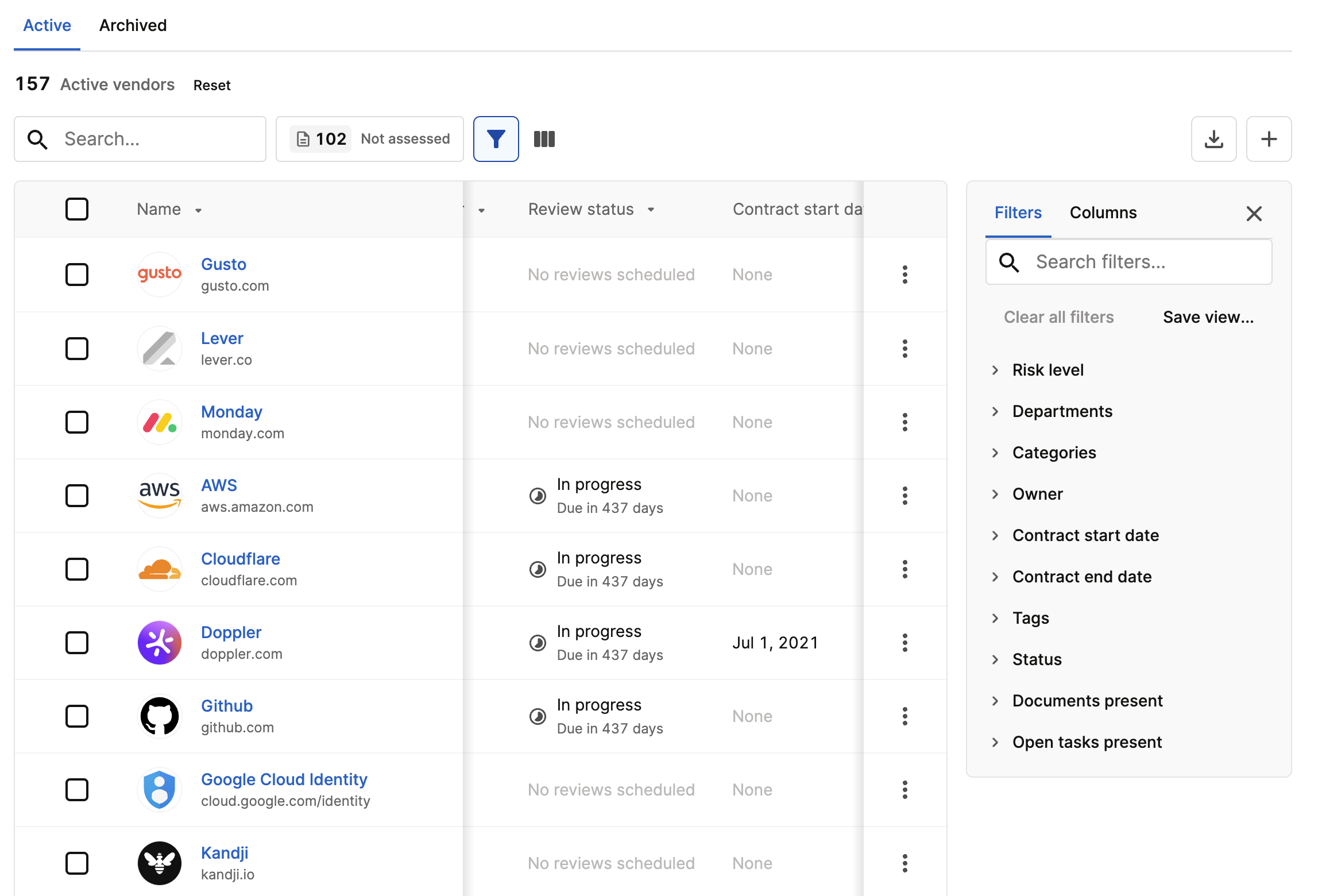Check the Cloudflare row checkbox
This screenshot has height=896, width=1322.
pos(77,569)
